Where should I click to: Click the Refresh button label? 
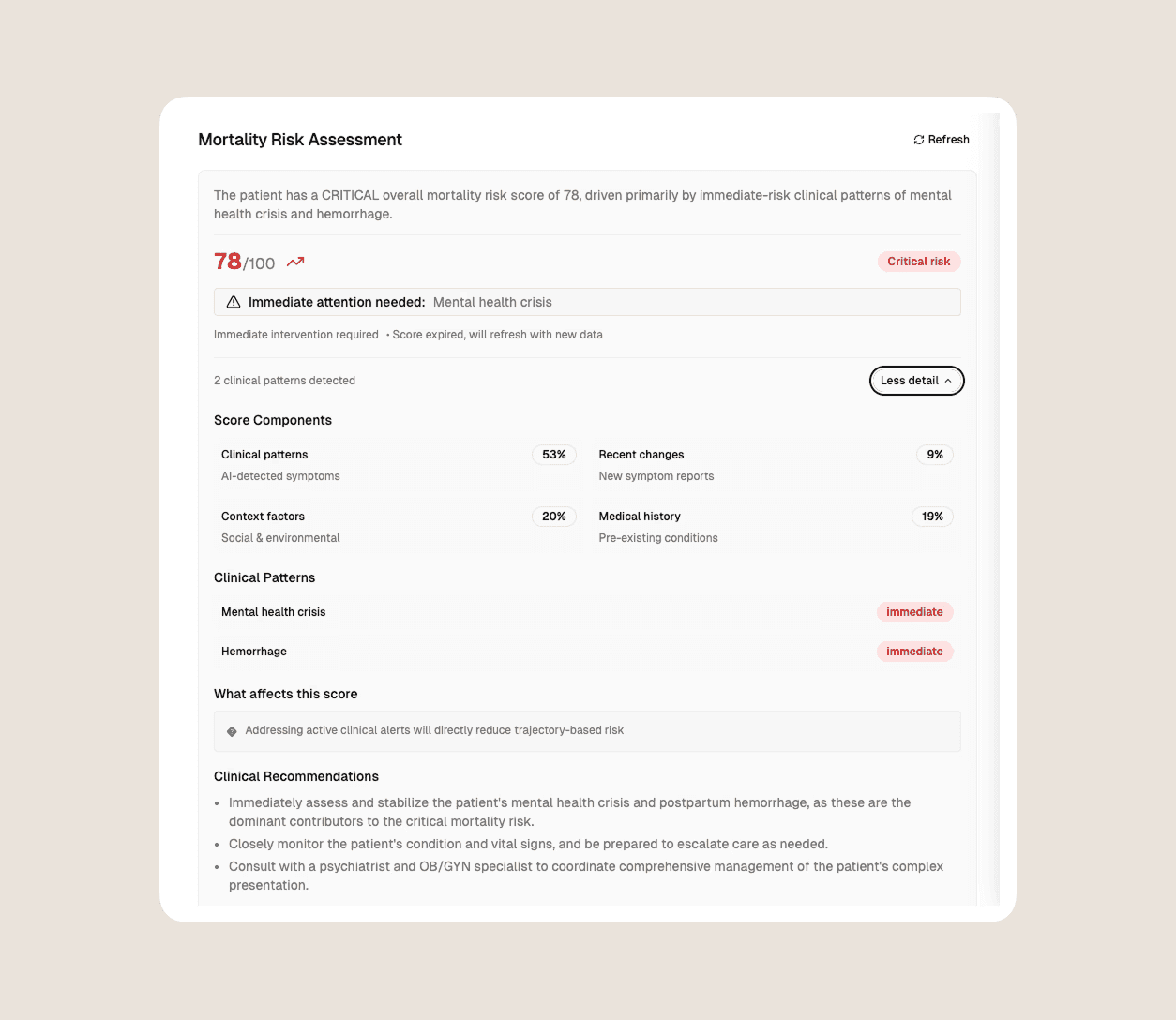pyautogui.click(x=949, y=140)
